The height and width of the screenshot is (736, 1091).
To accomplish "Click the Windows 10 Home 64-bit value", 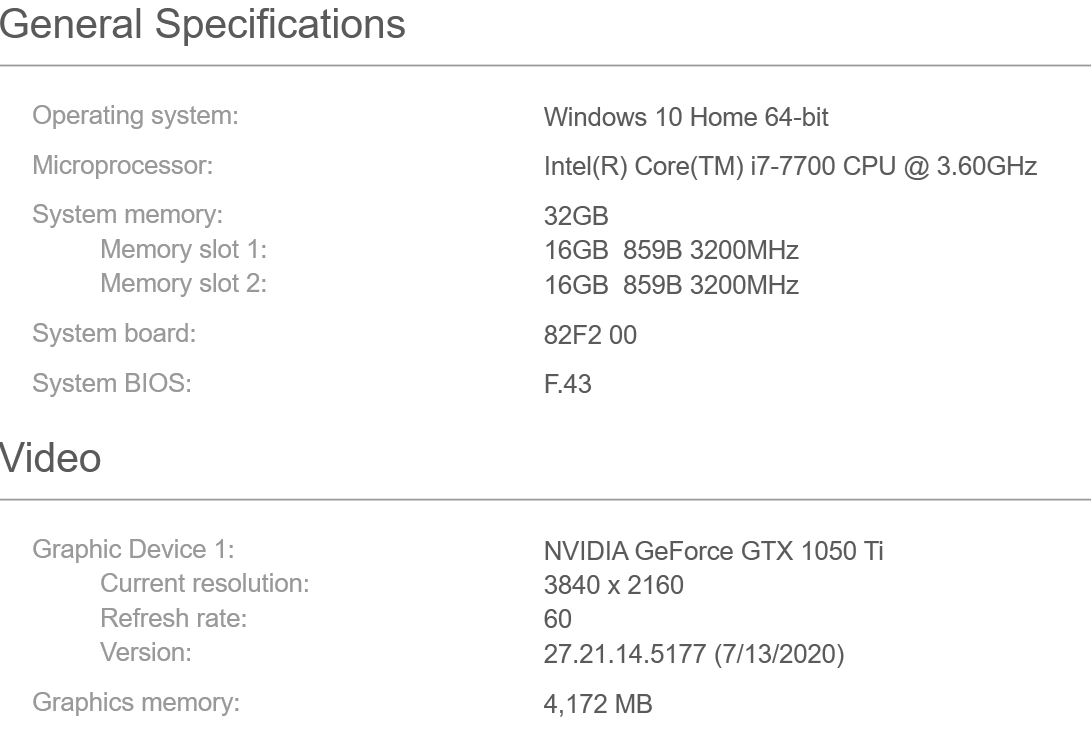I will click(686, 118).
